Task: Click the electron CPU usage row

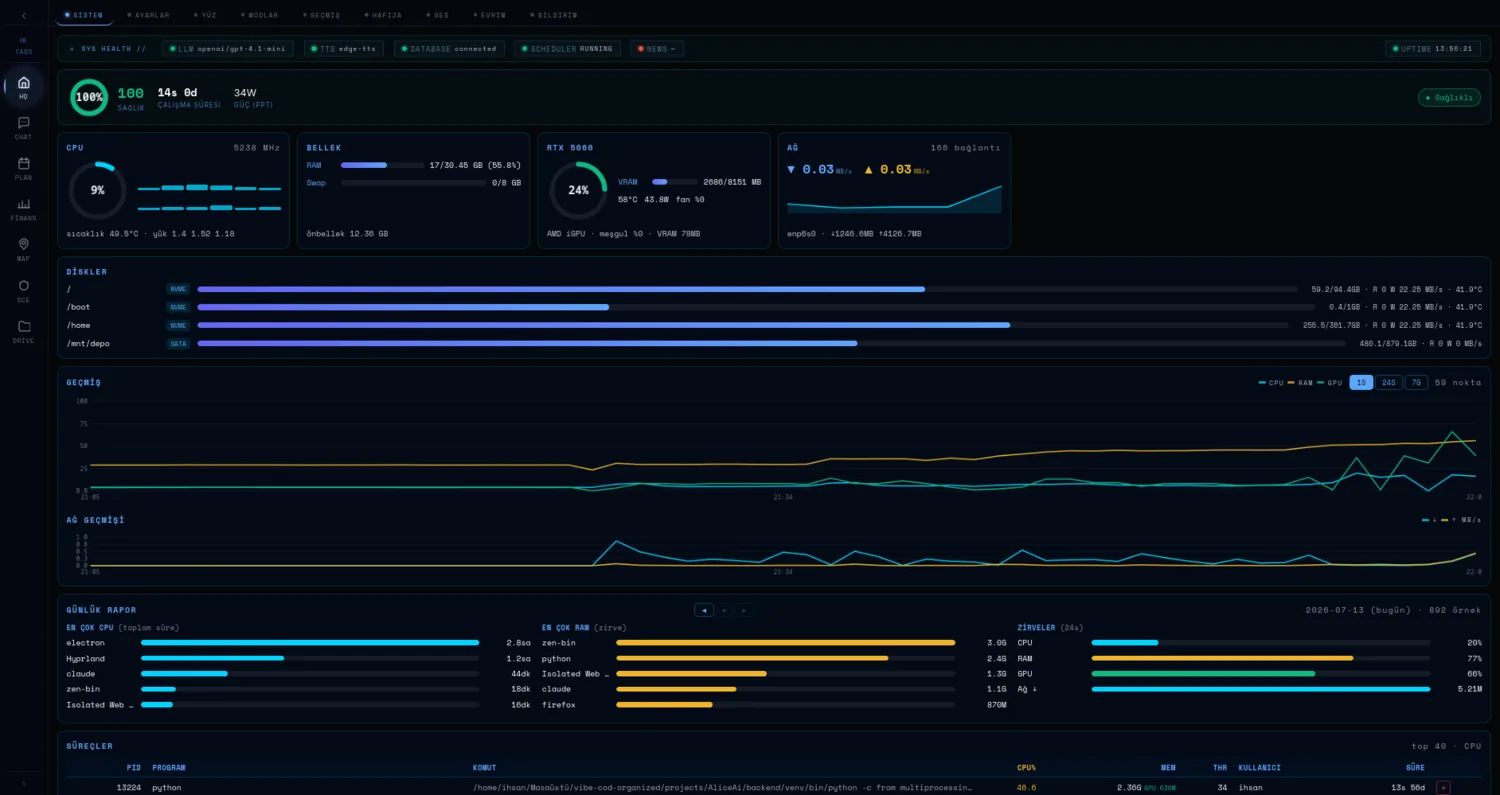Action: [299, 643]
